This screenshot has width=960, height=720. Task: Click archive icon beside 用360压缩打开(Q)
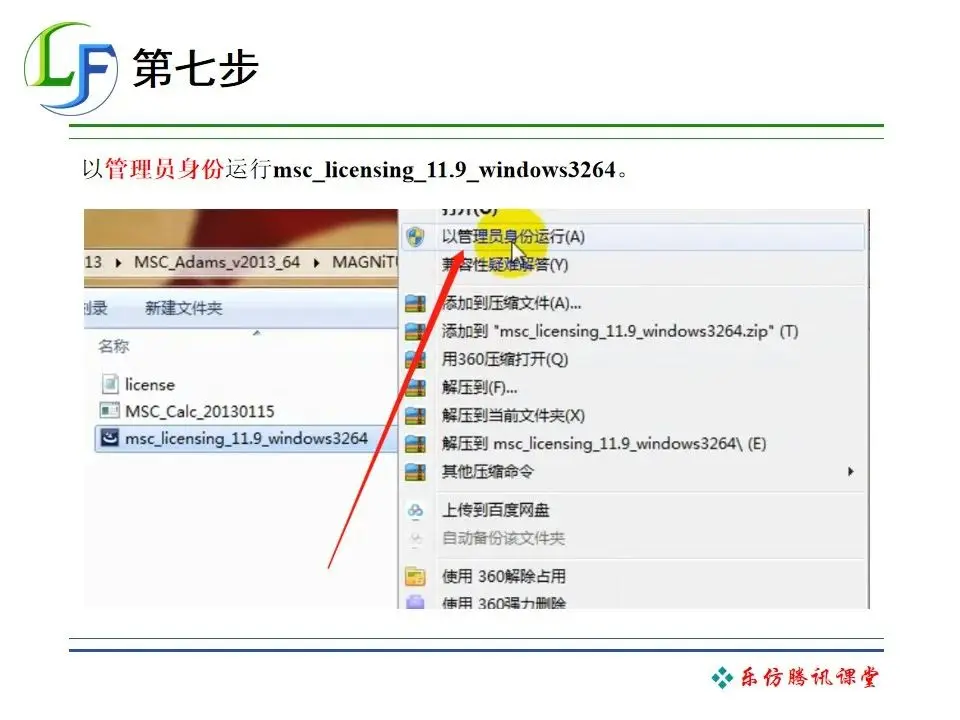pos(415,359)
